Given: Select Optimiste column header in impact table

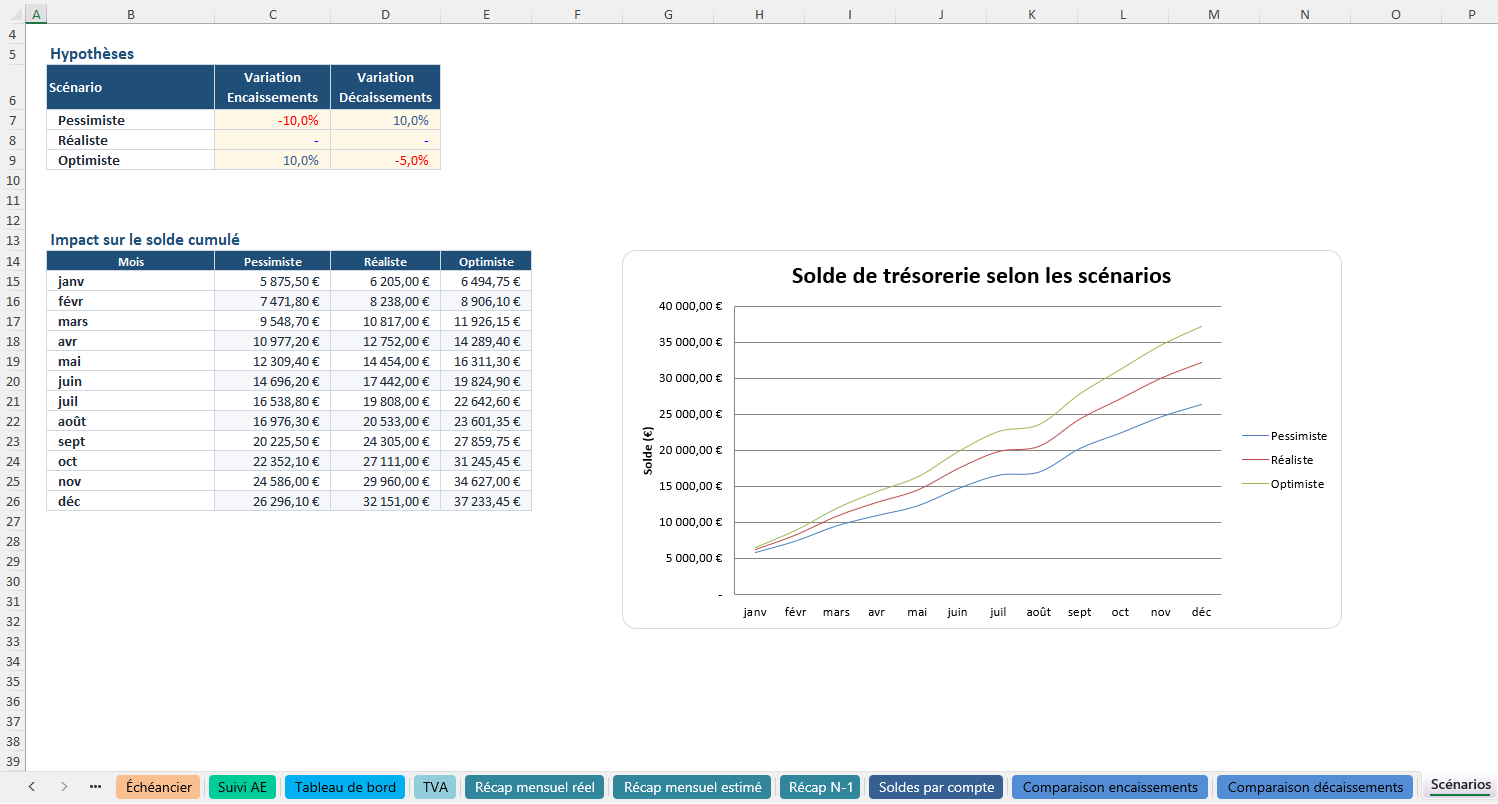Looking at the screenshot, I should click(486, 261).
